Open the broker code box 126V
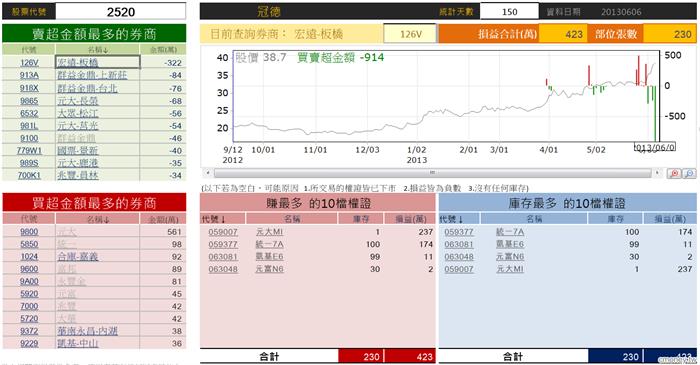The height and width of the screenshot is (365, 700). [410, 34]
